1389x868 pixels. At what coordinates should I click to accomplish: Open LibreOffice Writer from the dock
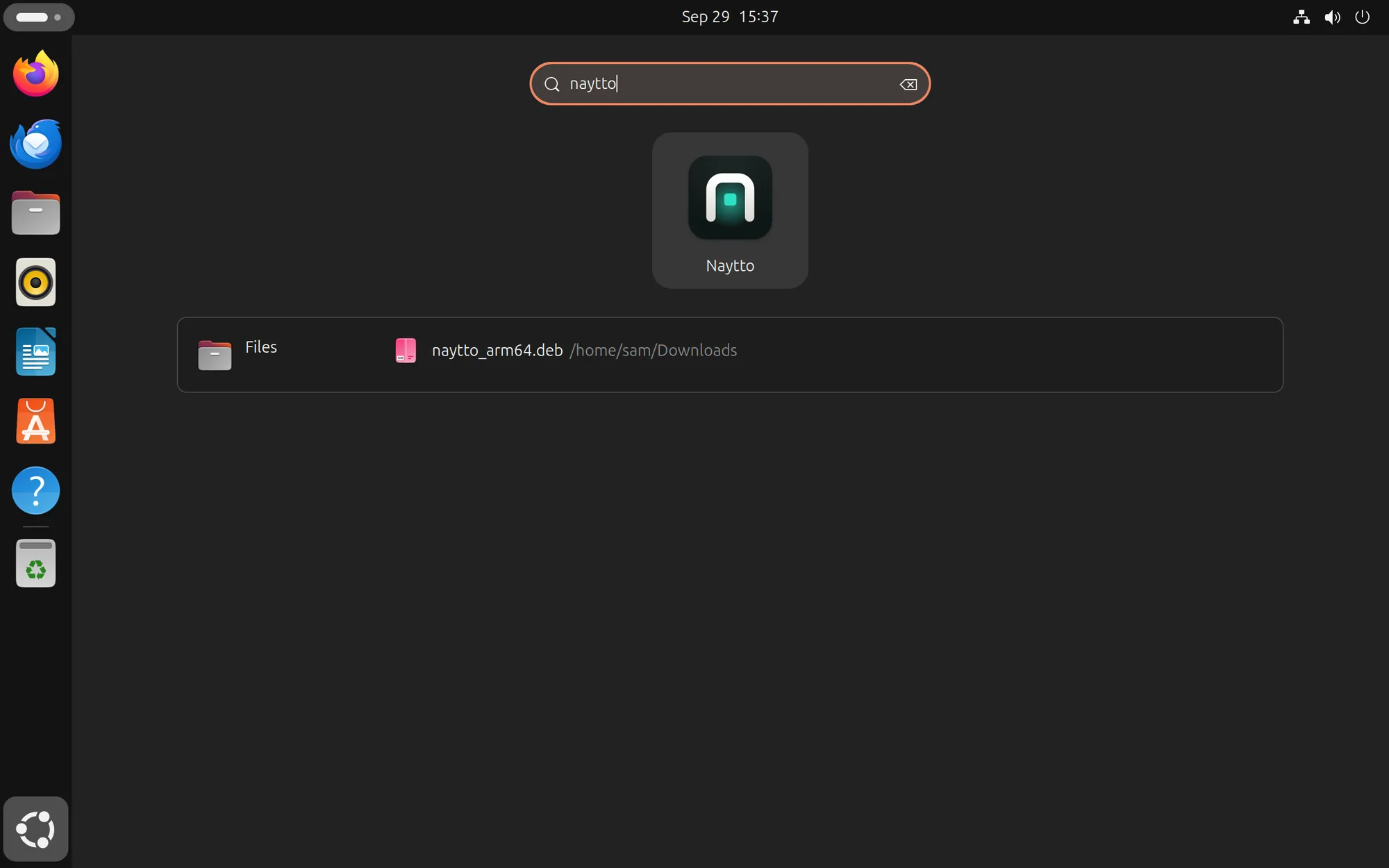[x=36, y=352]
